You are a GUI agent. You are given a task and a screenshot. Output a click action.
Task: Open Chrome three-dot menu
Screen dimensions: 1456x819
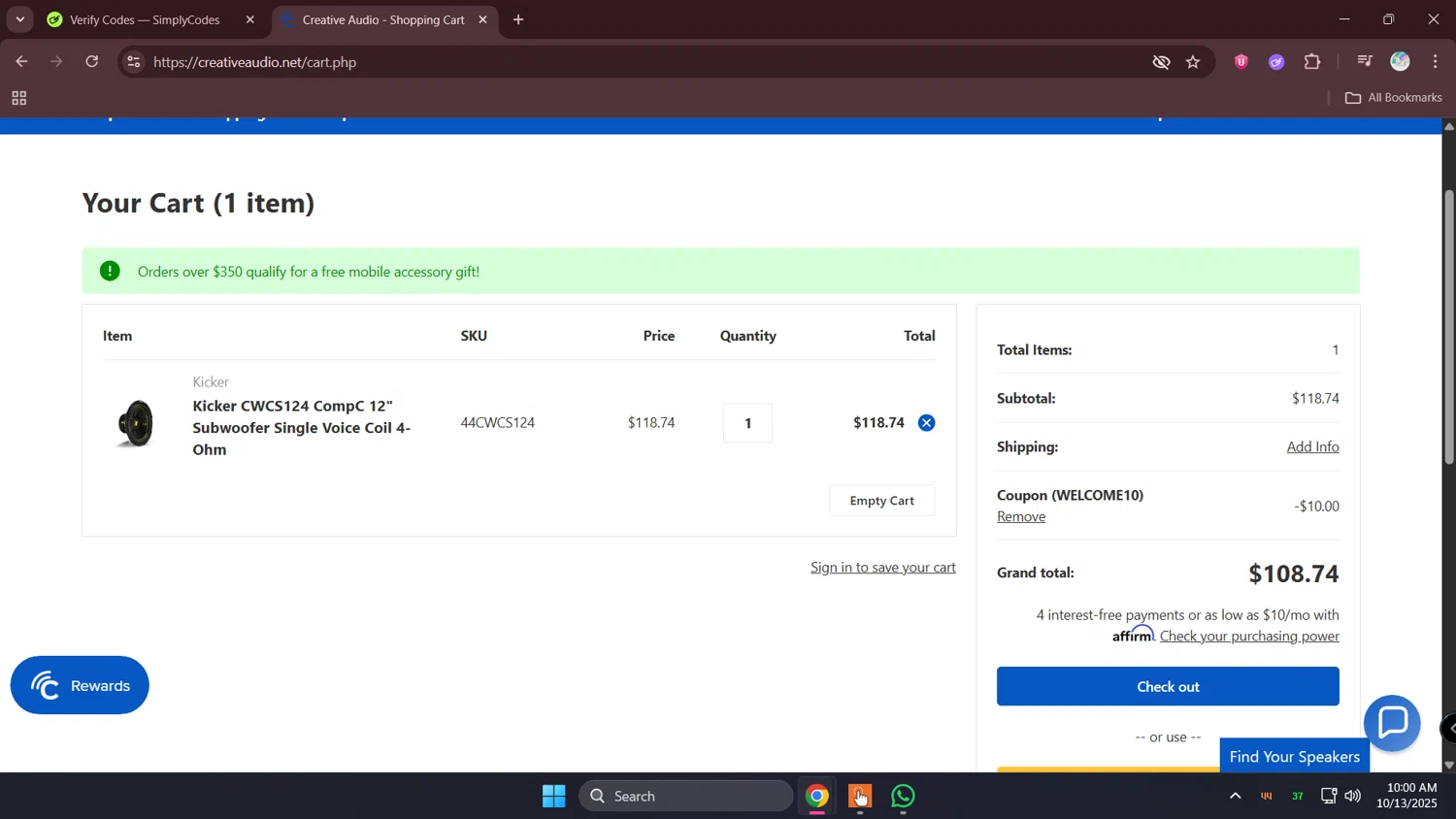[1435, 62]
